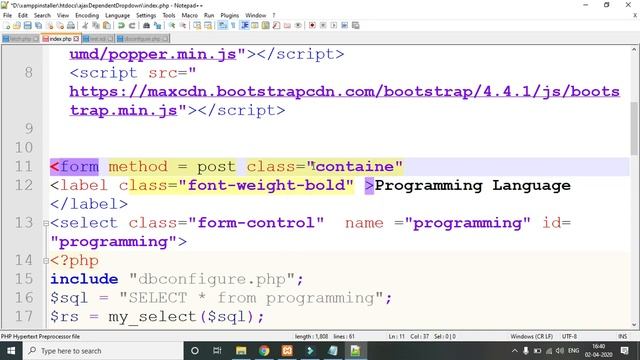Close the index.php tab with its X
The height and width of the screenshot is (360, 640).
tap(76, 39)
